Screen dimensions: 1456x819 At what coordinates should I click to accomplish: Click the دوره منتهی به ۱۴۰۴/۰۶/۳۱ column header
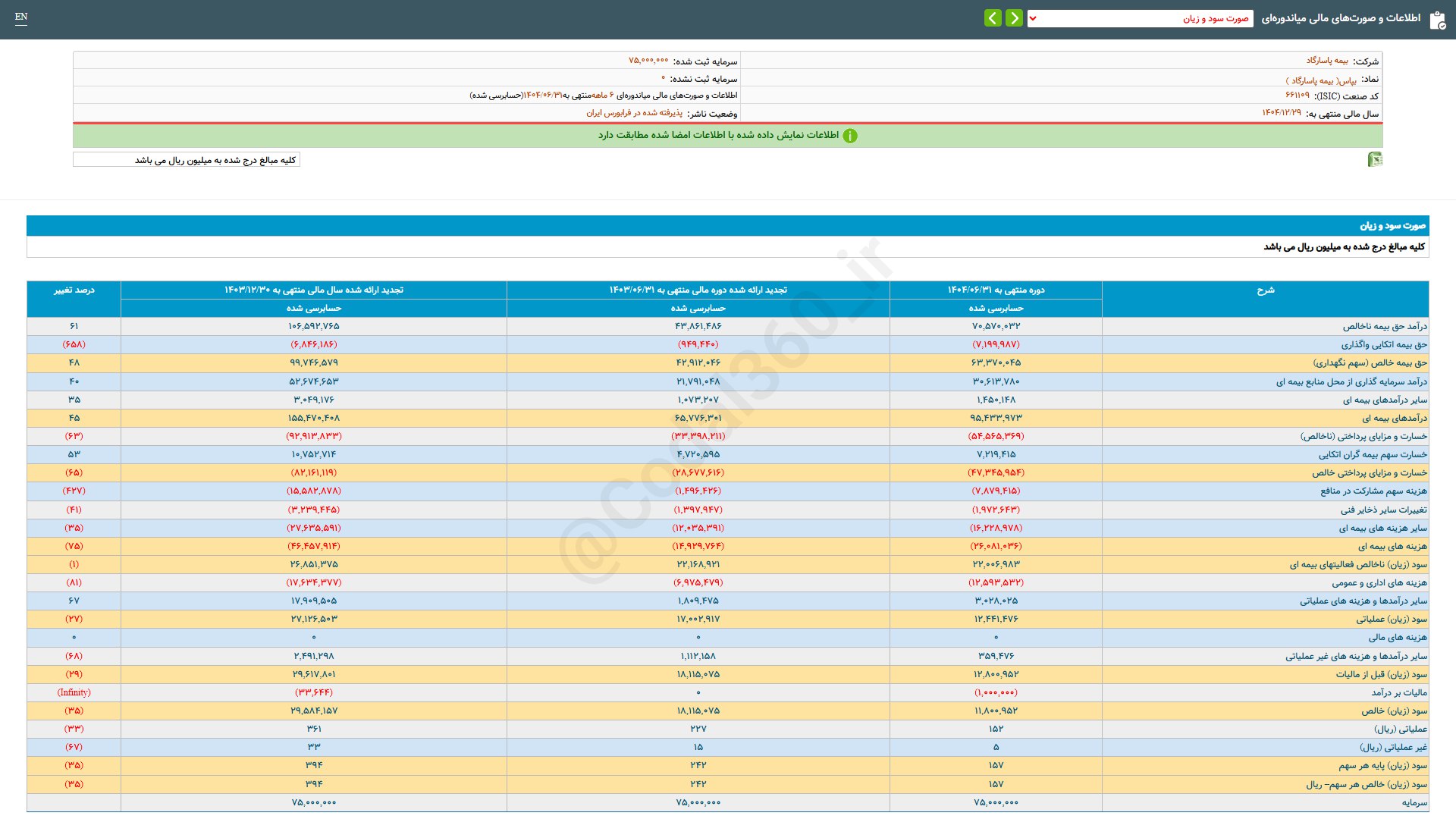995,290
